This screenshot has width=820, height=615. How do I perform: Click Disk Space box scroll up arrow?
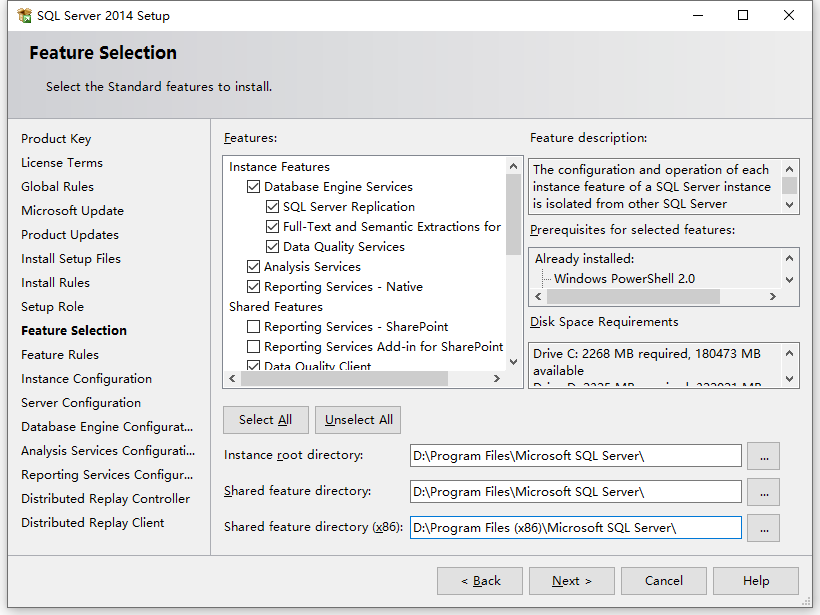pyautogui.click(x=790, y=354)
